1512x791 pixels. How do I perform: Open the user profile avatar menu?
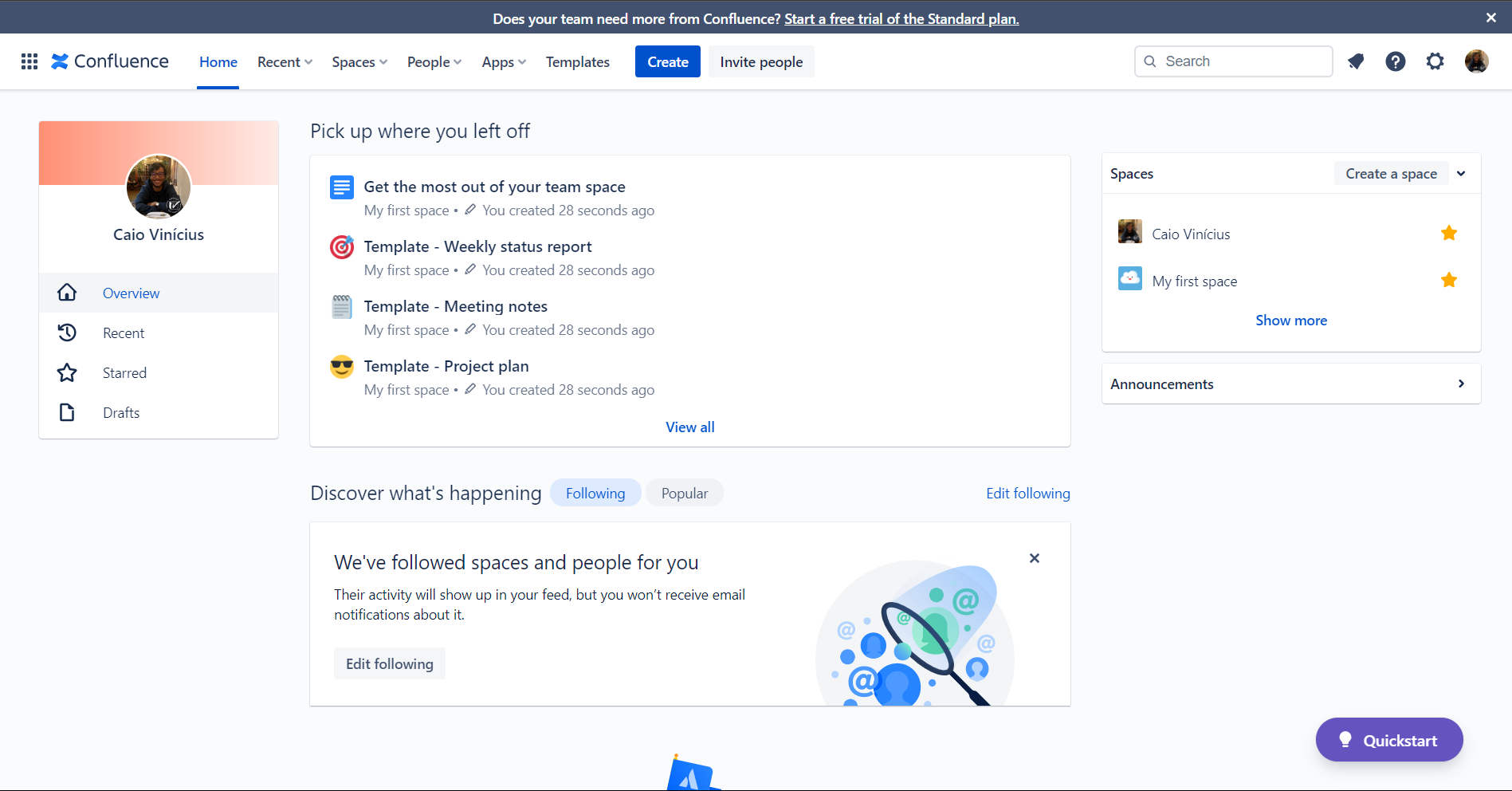[x=1477, y=61]
